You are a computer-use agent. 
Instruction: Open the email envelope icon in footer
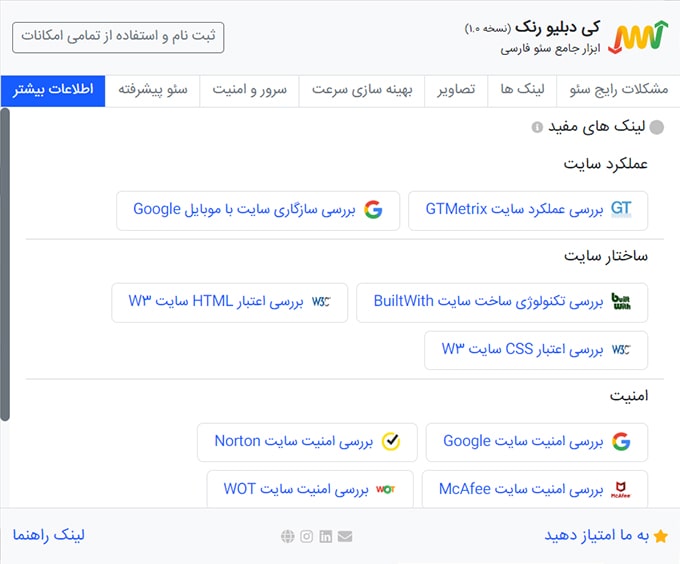345,536
